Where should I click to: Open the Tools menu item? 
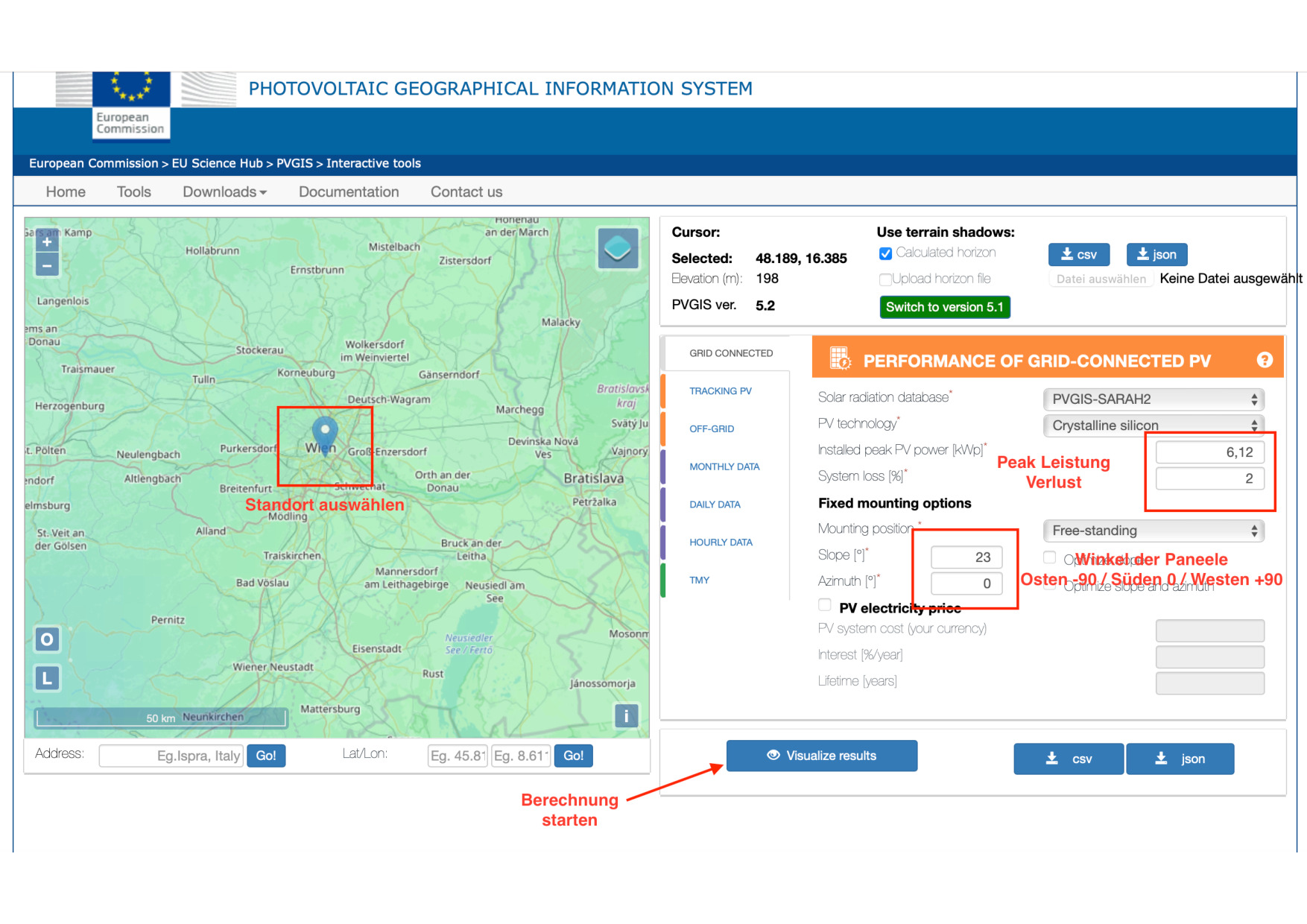pos(134,192)
